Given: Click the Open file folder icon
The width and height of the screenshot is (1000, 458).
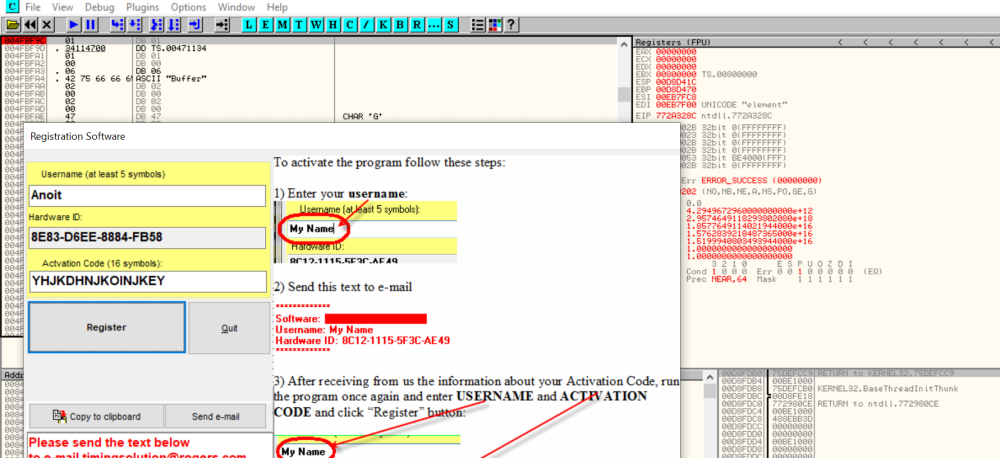Looking at the screenshot, I should click(12, 24).
